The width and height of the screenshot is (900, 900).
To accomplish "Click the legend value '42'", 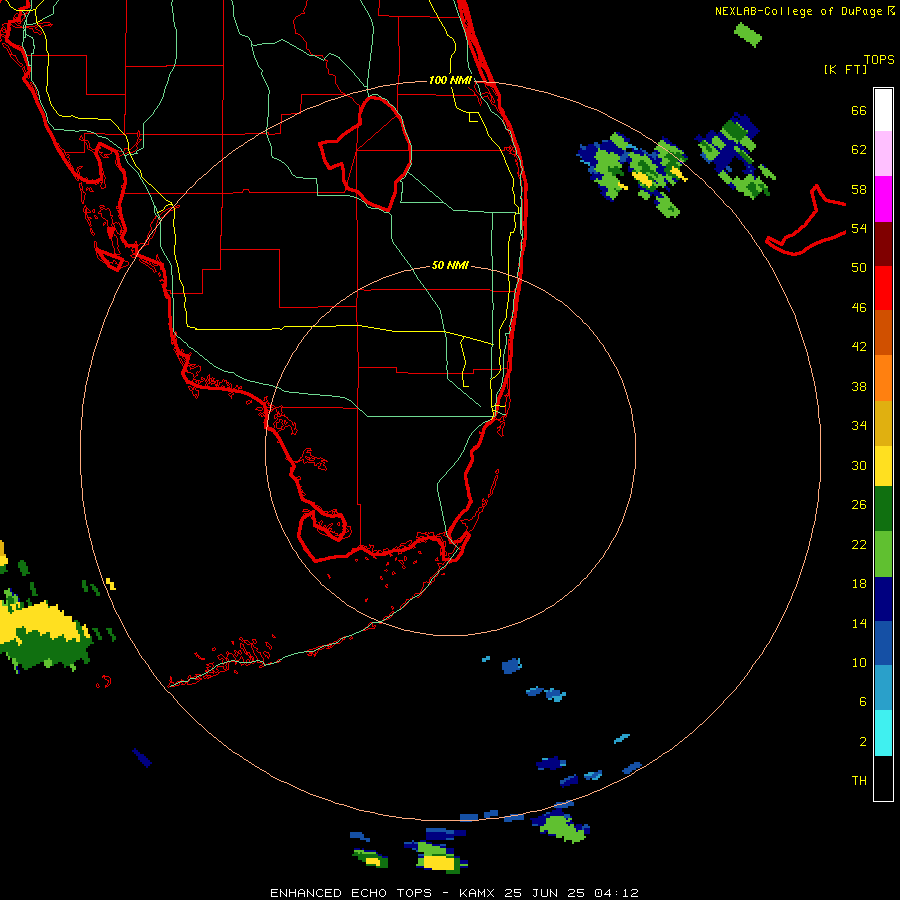I will point(859,347).
